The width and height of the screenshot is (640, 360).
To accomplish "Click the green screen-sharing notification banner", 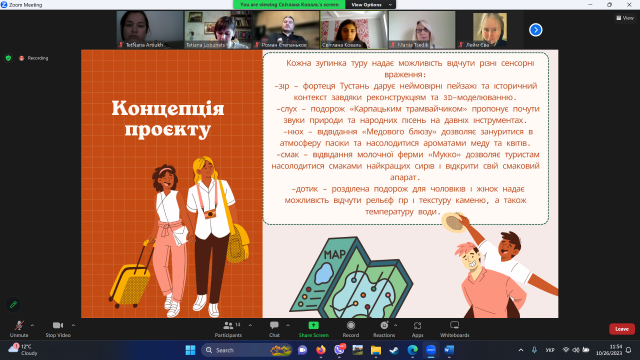I will click(289, 4).
